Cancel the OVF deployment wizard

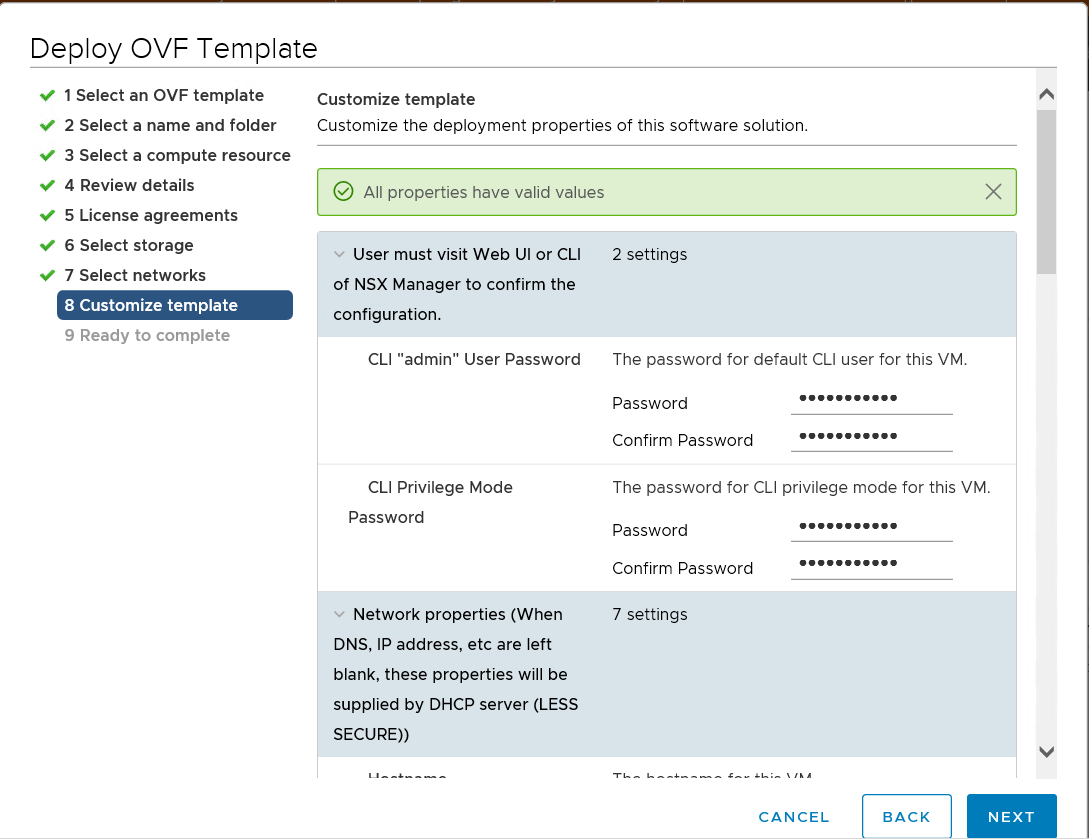794,817
